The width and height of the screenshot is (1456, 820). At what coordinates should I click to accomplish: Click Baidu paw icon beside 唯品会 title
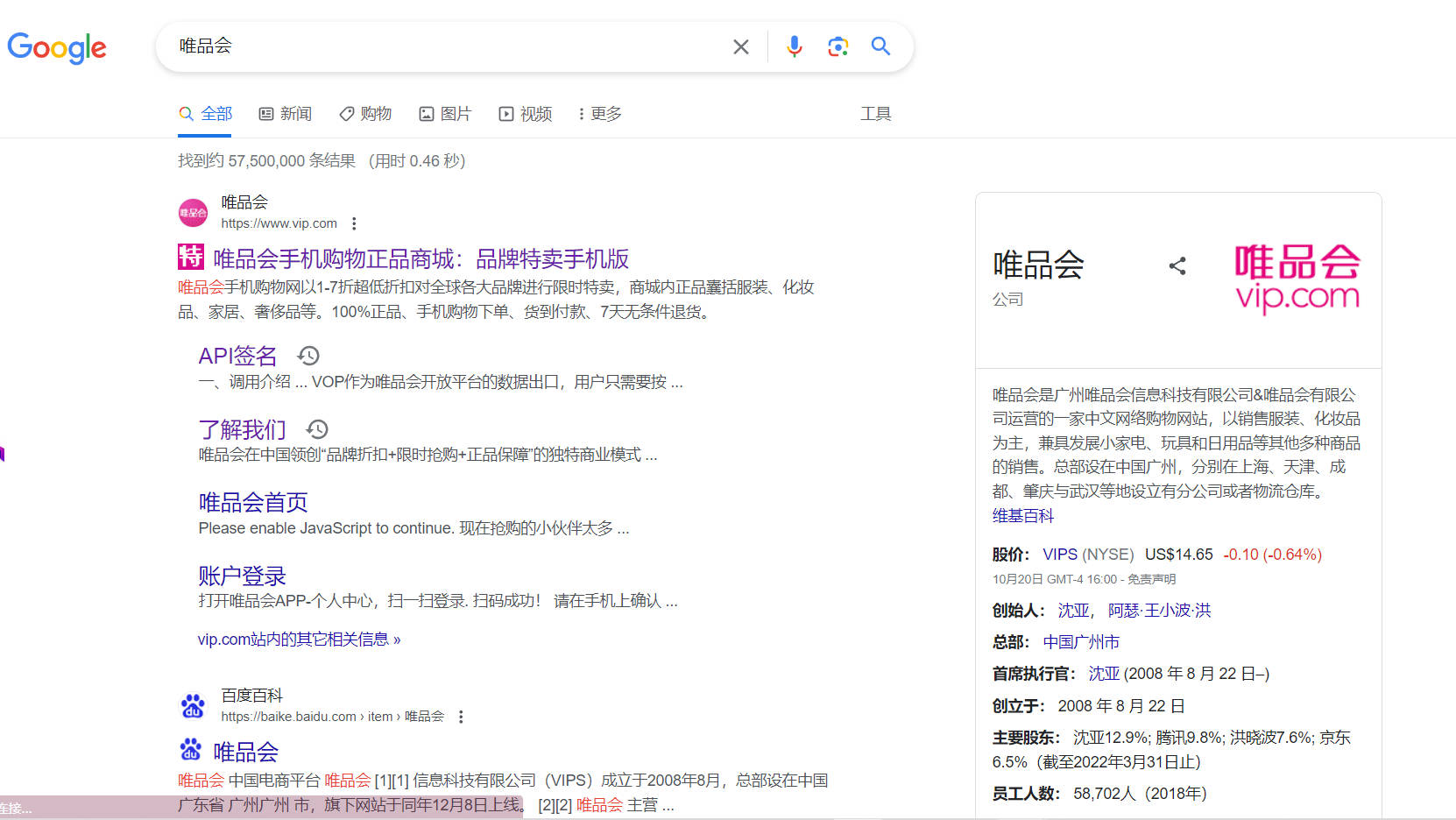pyautogui.click(x=191, y=749)
